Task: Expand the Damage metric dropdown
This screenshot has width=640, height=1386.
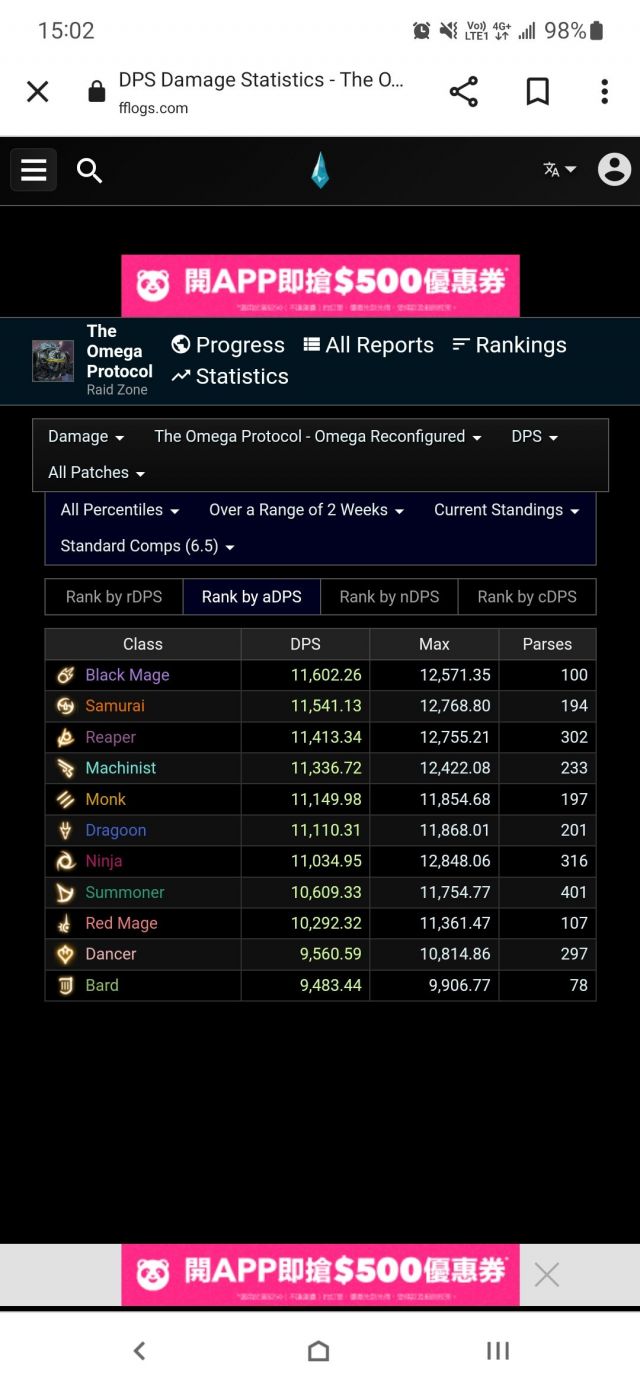Action: tap(86, 437)
